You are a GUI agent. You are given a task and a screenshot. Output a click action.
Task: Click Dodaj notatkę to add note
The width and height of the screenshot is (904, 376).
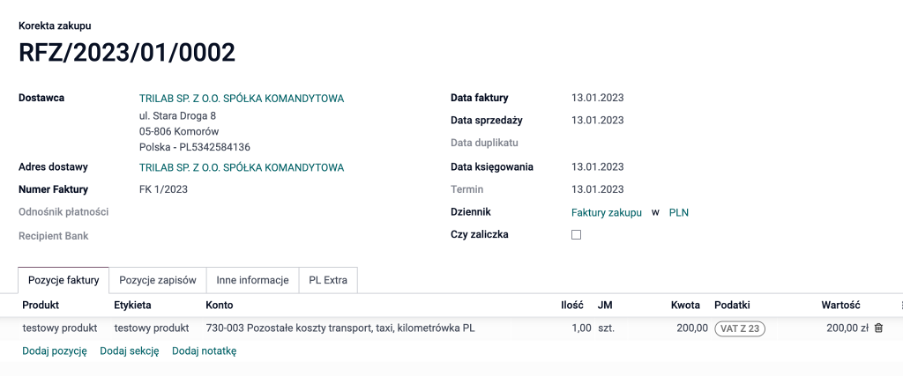[x=204, y=351]
